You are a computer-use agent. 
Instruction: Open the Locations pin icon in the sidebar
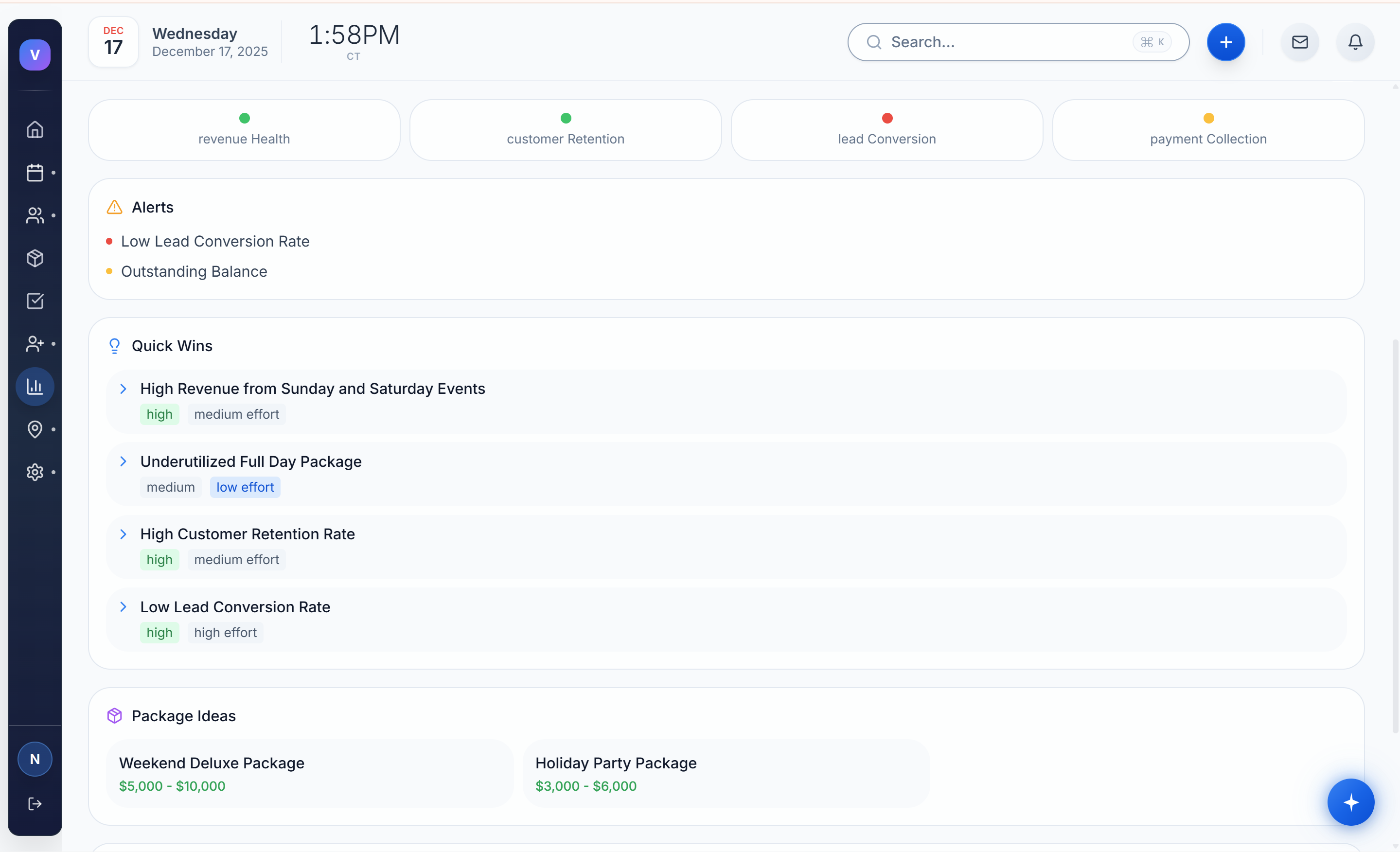(35, 429)
